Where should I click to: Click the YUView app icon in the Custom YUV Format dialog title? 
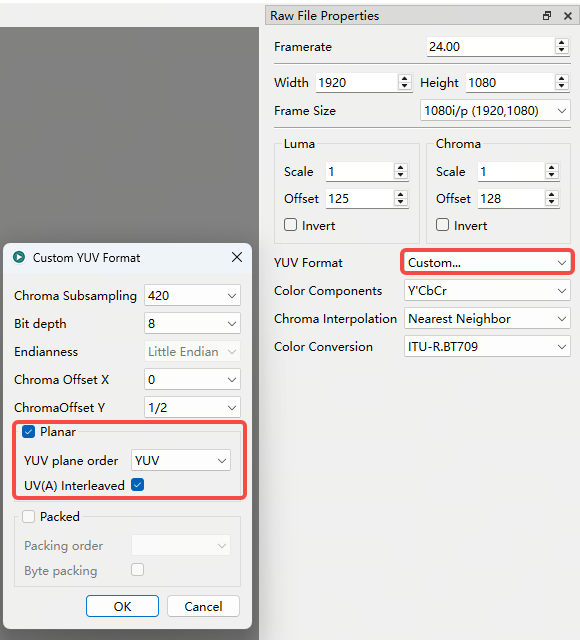pyautogui.click(x=19, y=257)
